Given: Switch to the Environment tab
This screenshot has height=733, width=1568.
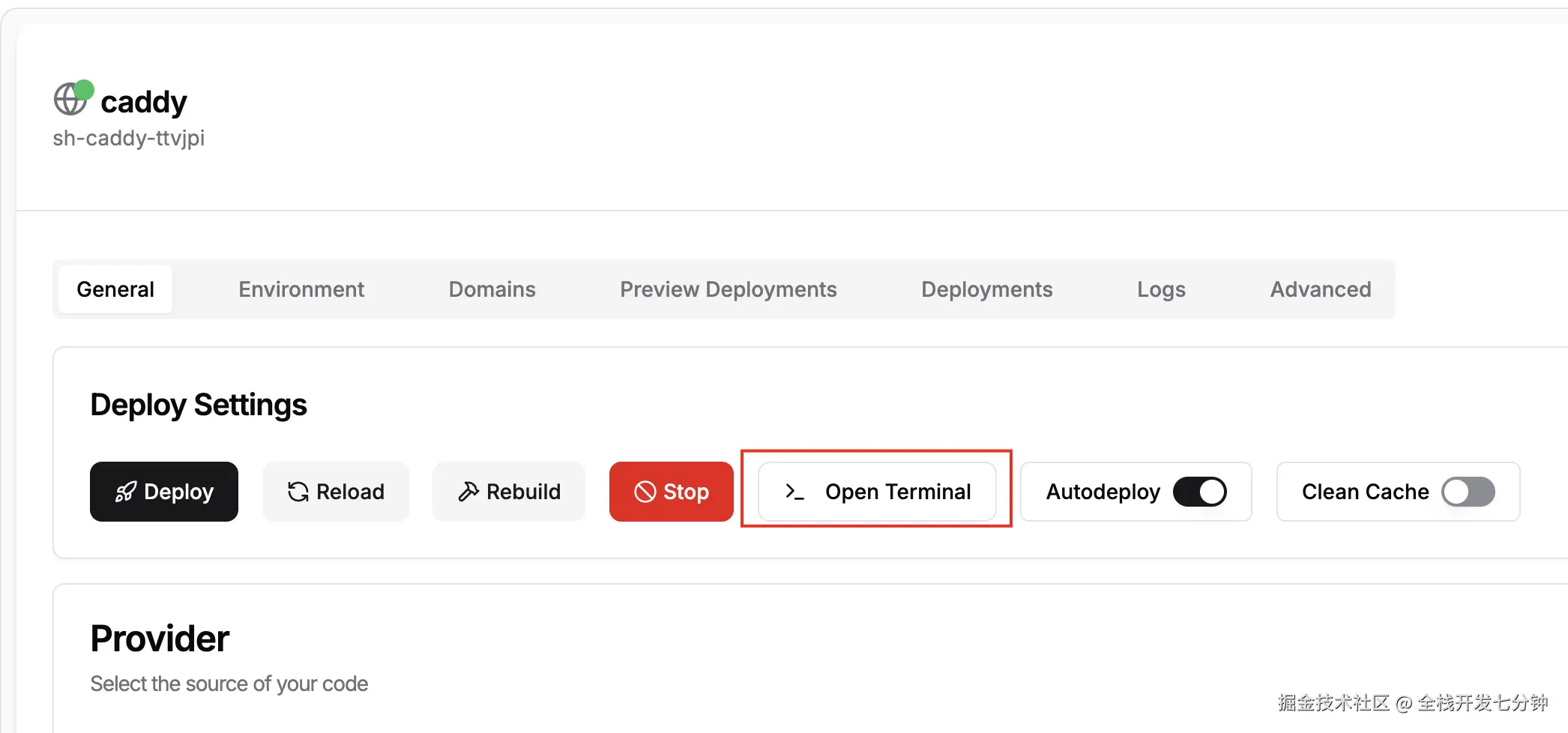Looking at the screenshot, I should click(x=301, y=289).
